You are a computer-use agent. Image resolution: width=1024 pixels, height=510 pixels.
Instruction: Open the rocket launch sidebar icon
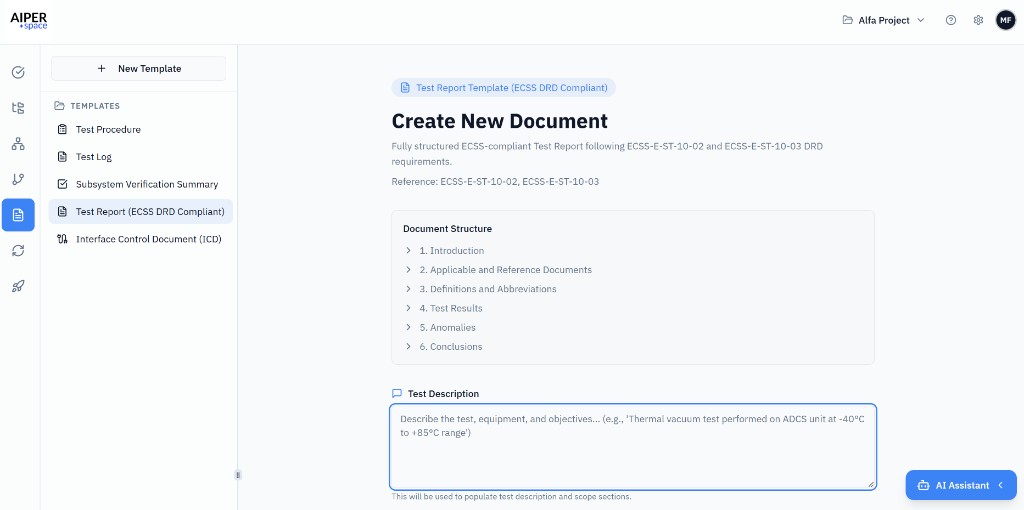click(x=18, y=285)
